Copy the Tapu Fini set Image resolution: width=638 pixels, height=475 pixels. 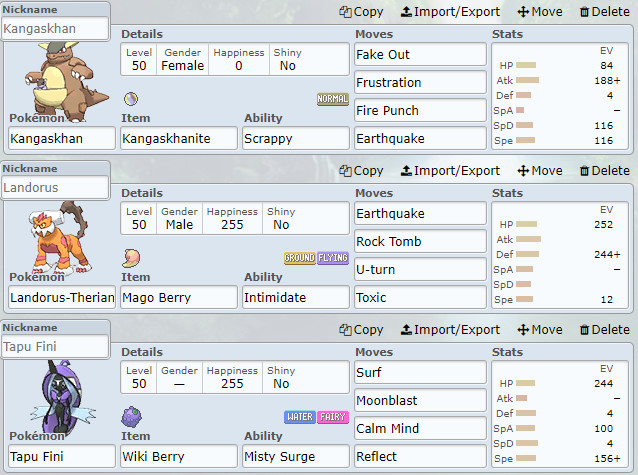pyautogui.click(x=361, y=330)
